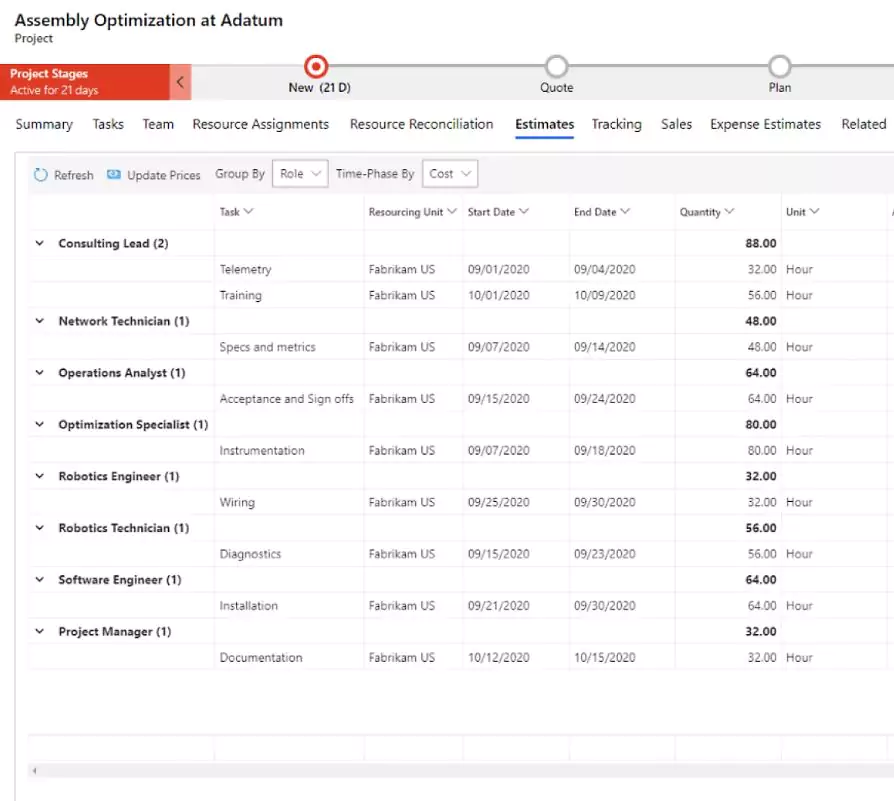Select the Telemetry task row

point(461,269)
